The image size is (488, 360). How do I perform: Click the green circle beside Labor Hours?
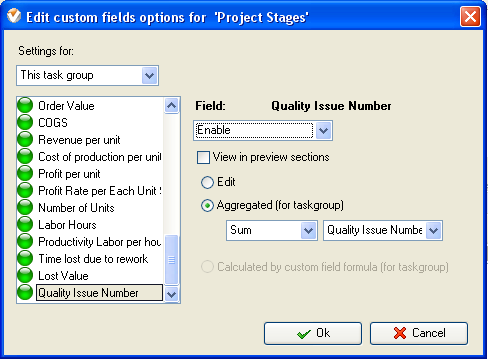(x=25, y=224)
